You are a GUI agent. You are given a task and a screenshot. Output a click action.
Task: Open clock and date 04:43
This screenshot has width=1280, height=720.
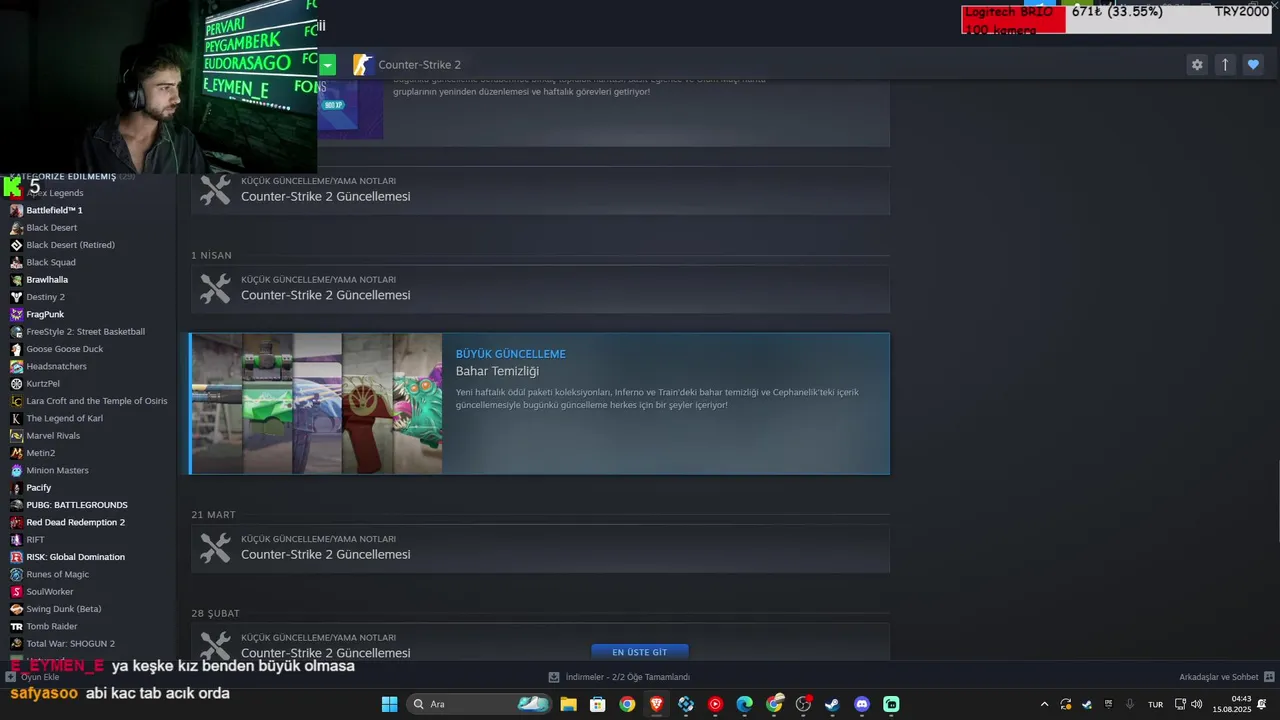(1232, 704)
